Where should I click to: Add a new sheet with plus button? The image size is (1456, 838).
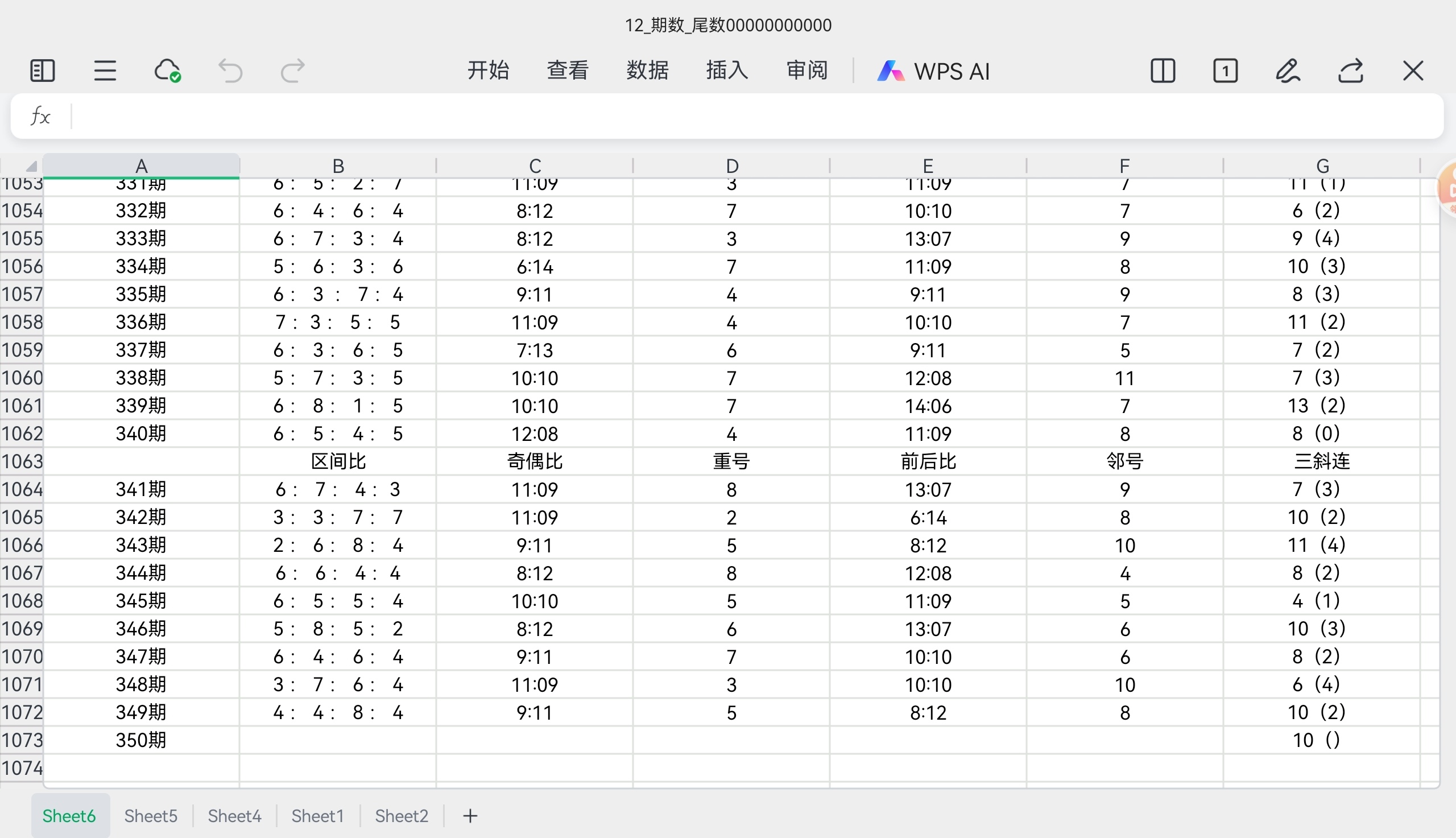click(470, 816)
